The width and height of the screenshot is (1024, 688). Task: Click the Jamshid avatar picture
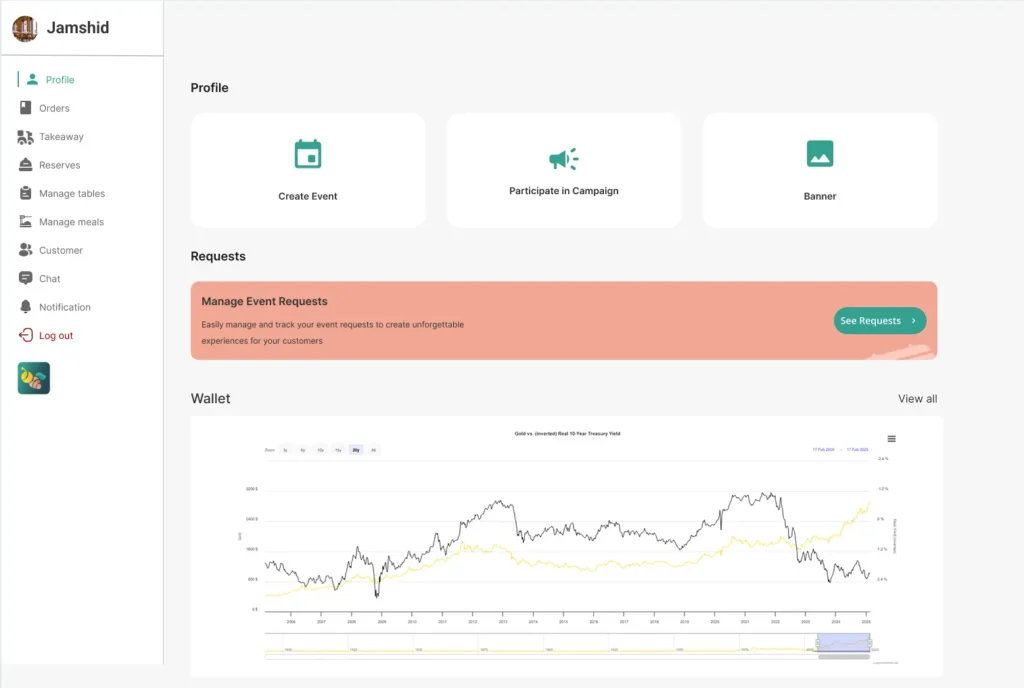tap(25, 28)
